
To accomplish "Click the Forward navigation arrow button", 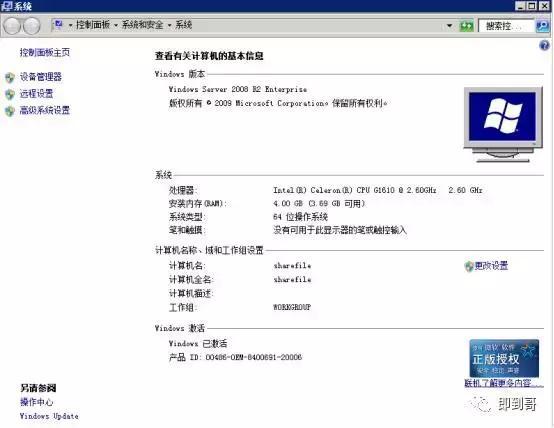I will (32, 25).
